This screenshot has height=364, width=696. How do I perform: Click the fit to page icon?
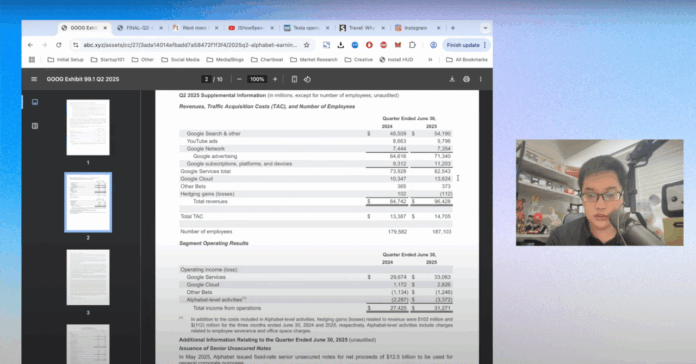[x=294, y=79]
